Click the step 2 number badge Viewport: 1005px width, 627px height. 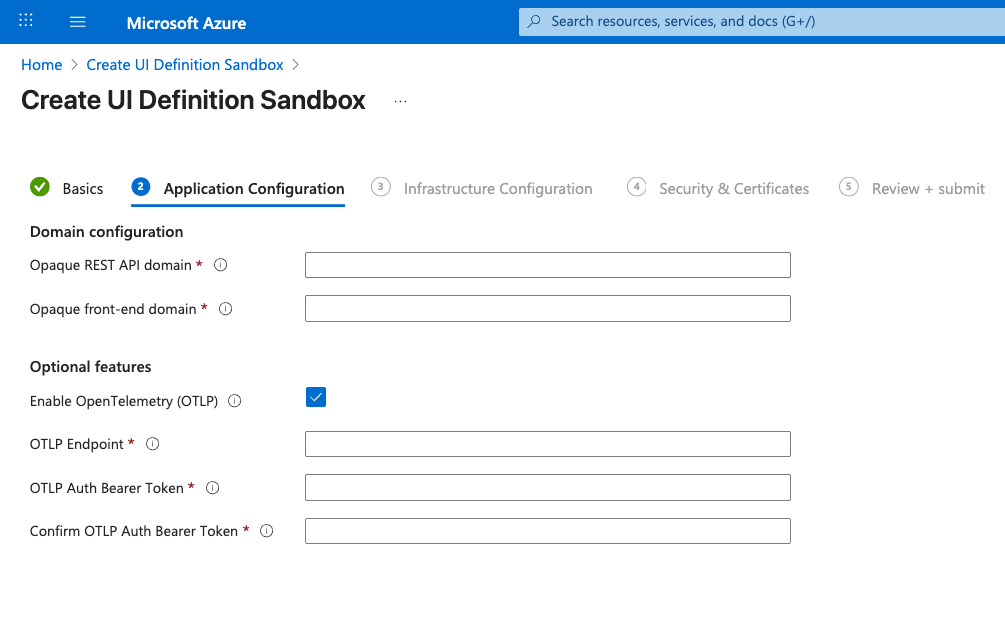click(x=140, y=187)
